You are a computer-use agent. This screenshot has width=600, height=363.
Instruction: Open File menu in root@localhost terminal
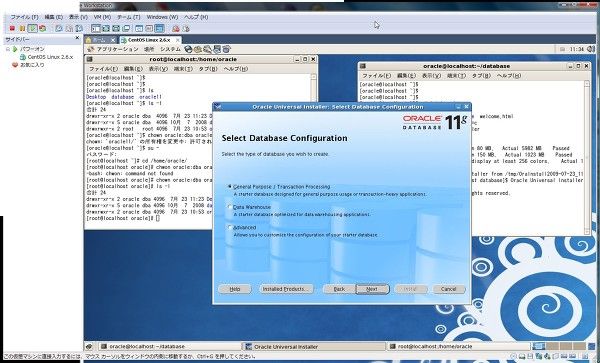tap(103, 69)
